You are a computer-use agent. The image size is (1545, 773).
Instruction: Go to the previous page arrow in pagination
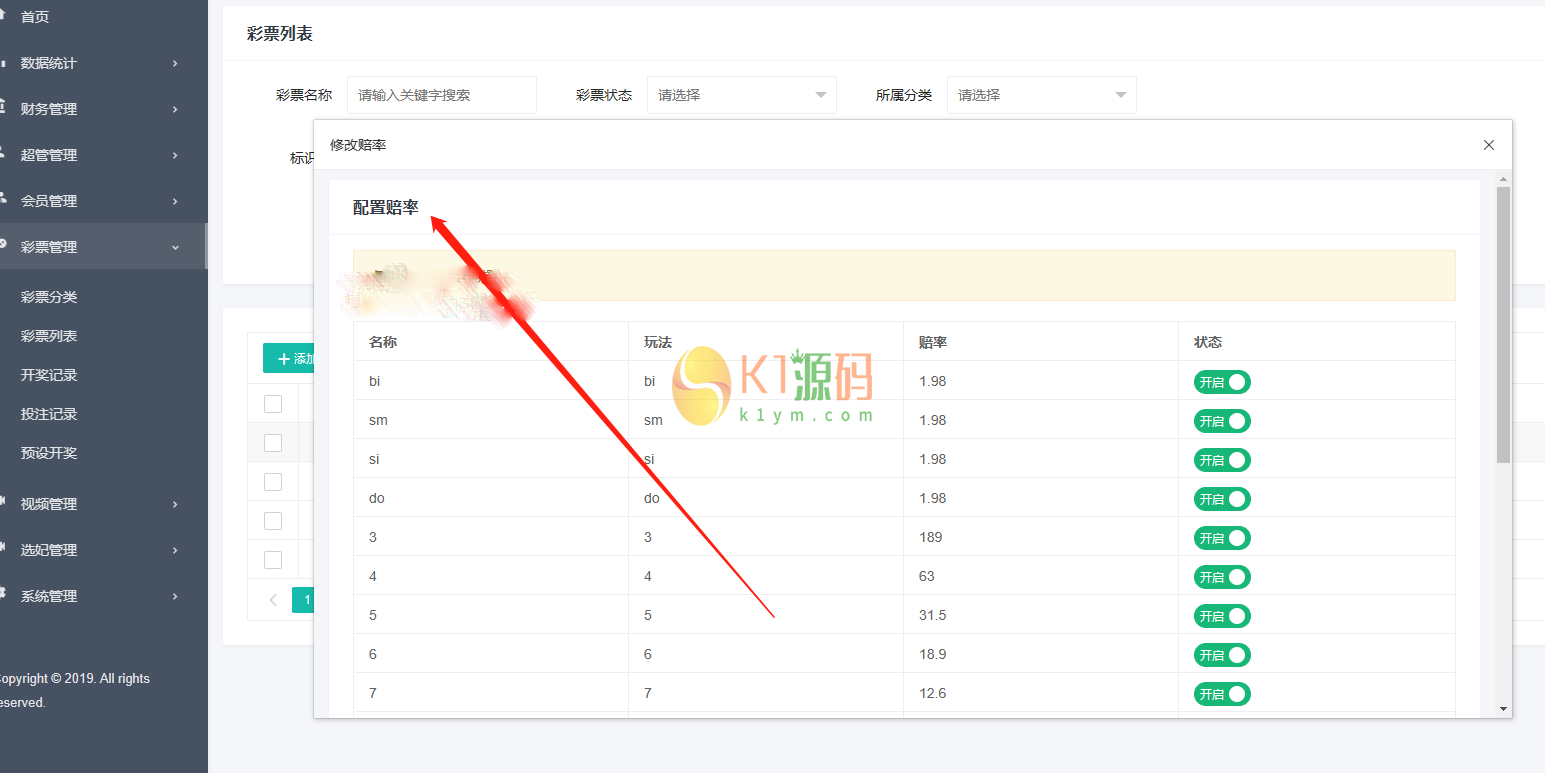tap(273, 600)
